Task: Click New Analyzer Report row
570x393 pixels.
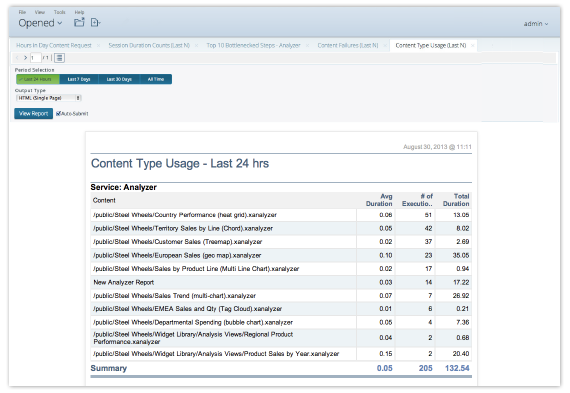Action: [281, 282]
